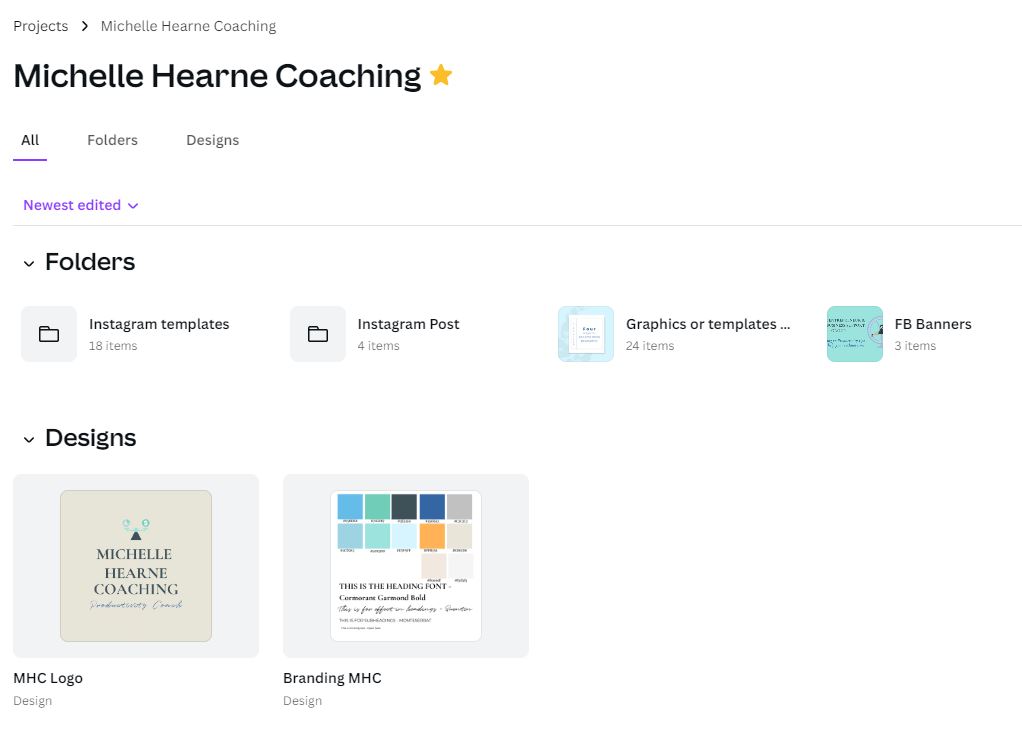The width and height of the screenshot is (1022, 735).
Task: Open FB Banners folder name
Action: click(x=933, y=324)
